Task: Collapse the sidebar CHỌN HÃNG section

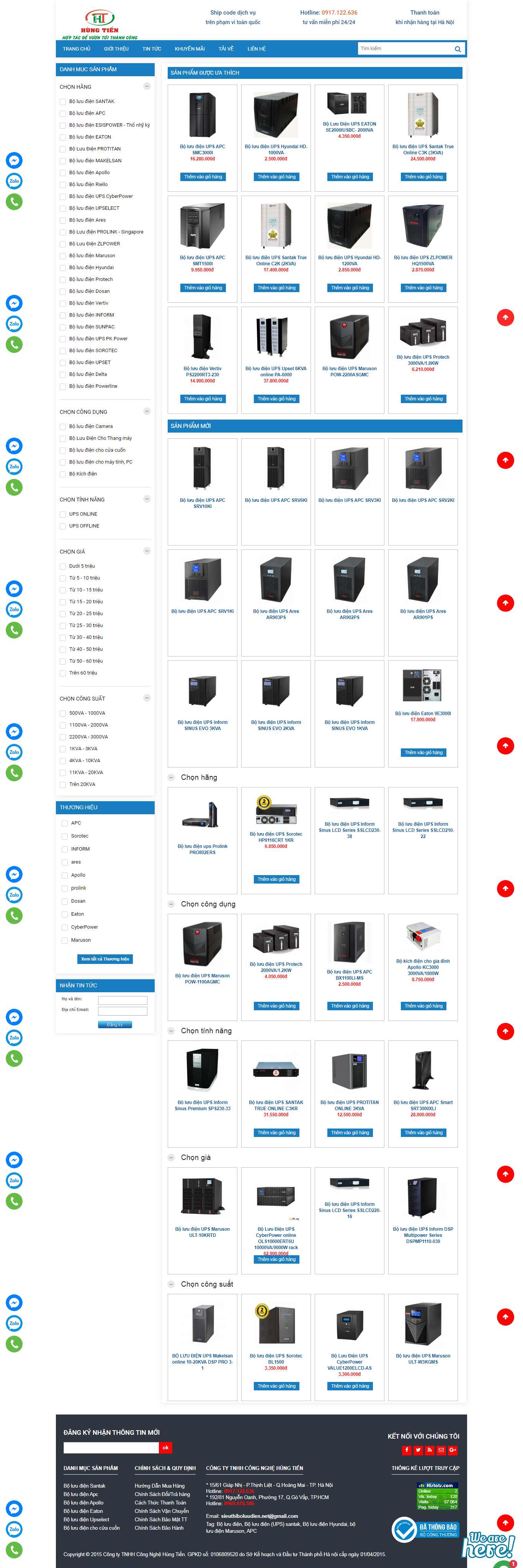Action: click(147, 87)
